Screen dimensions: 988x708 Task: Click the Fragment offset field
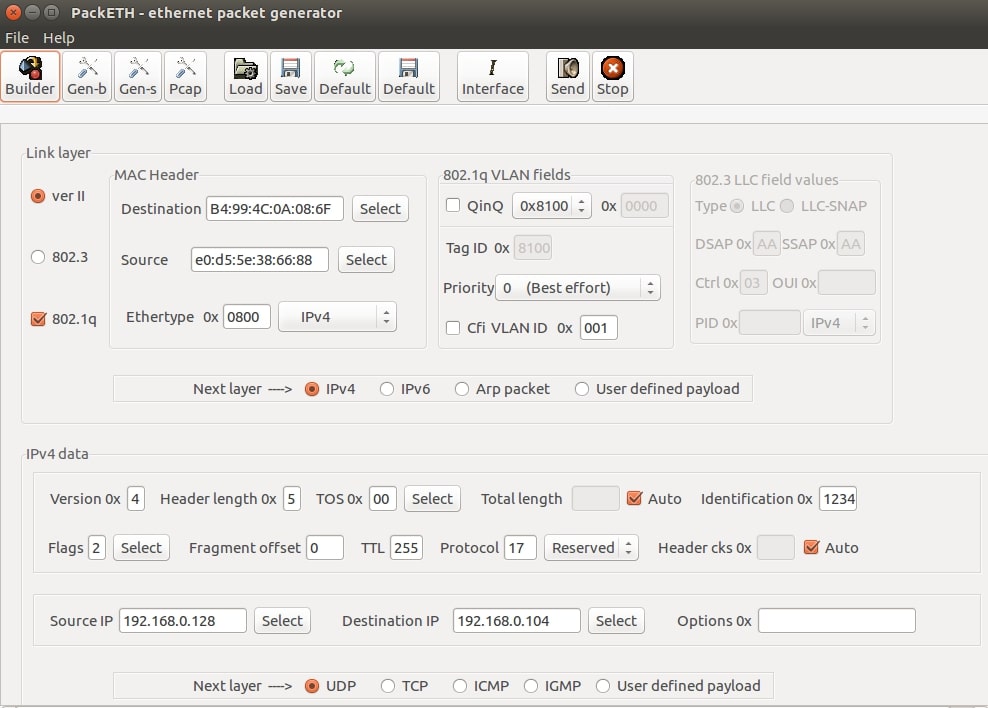pyautogui.click(x=325, y=547)
